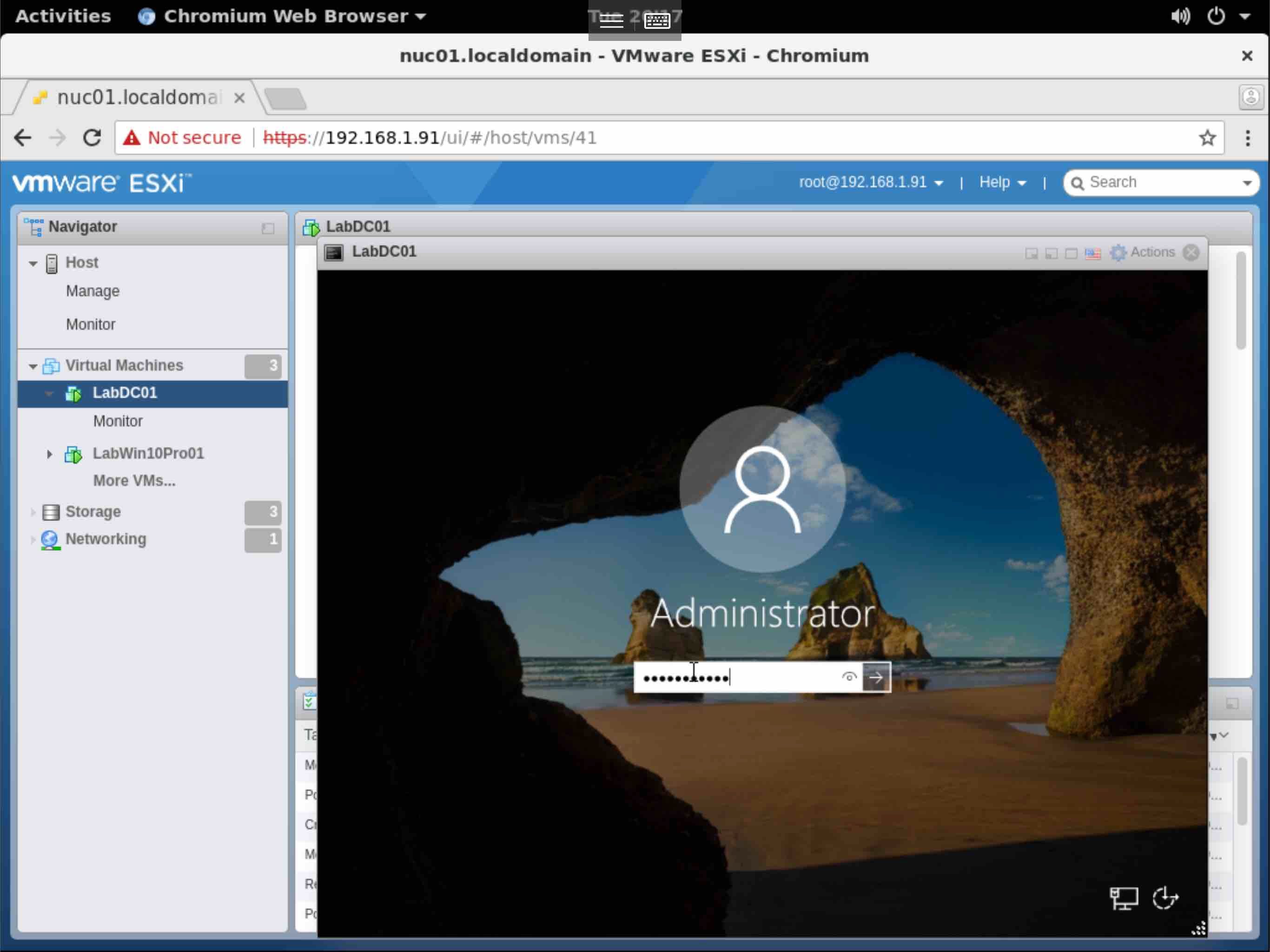The width and height of the screenshot is (1270, 952).
Task: Expand the LabWin10Pro01 node
Action: click(49, 454)
